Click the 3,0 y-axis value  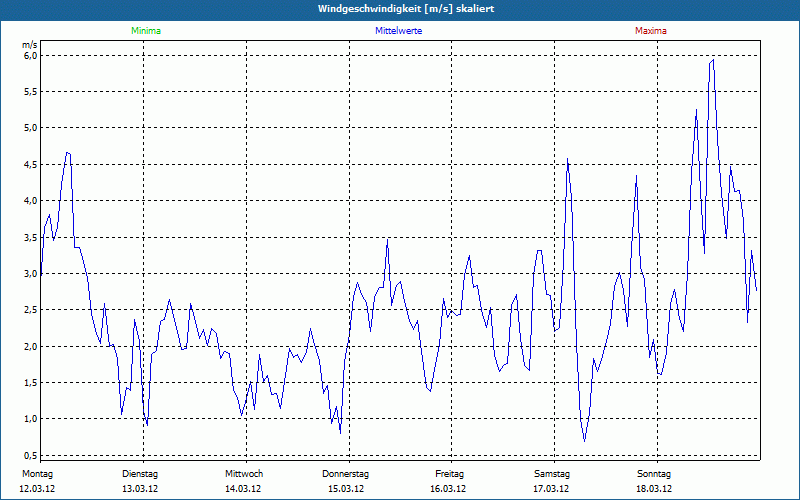pyautogui.click(x=31, y=273)
